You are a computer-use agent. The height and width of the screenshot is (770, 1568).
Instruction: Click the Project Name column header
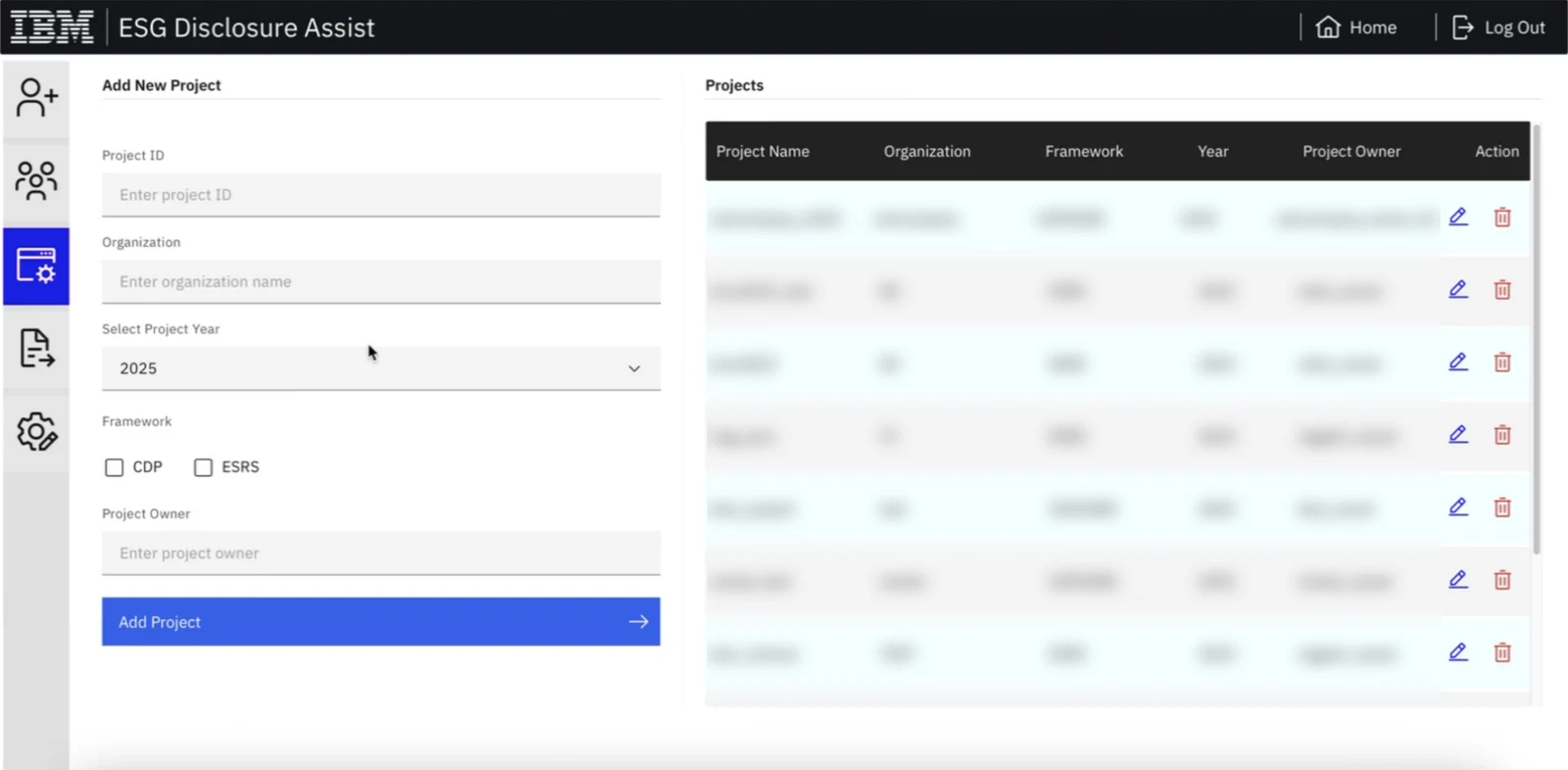[762, 151]
